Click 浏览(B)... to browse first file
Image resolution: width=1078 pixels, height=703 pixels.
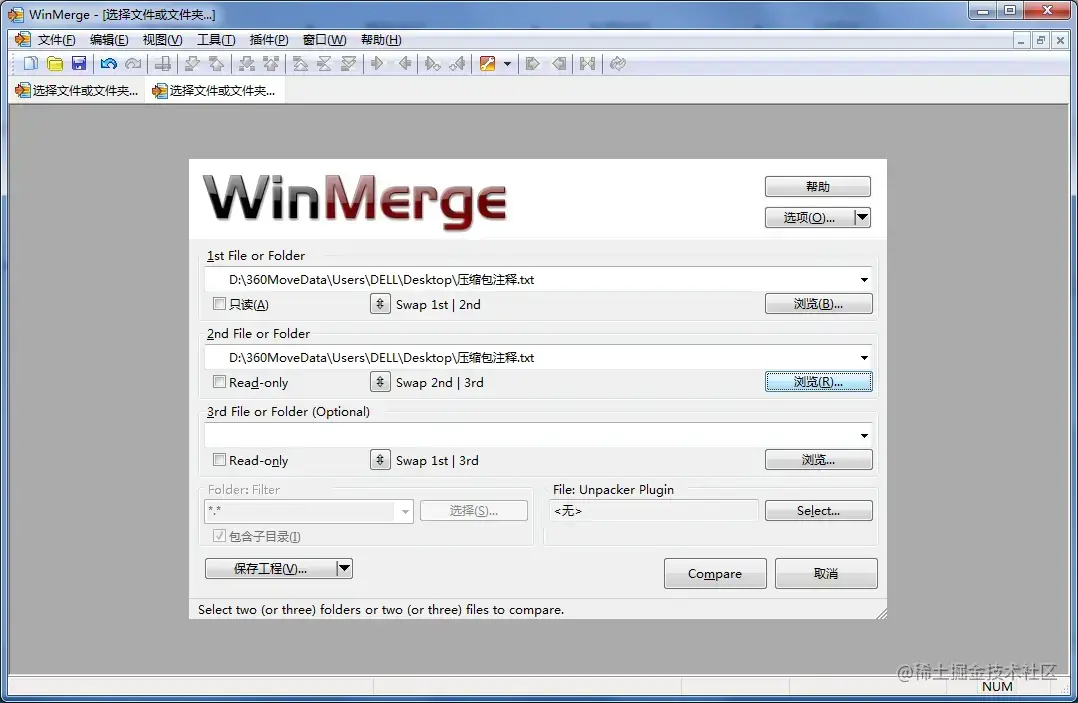(818, 304)
